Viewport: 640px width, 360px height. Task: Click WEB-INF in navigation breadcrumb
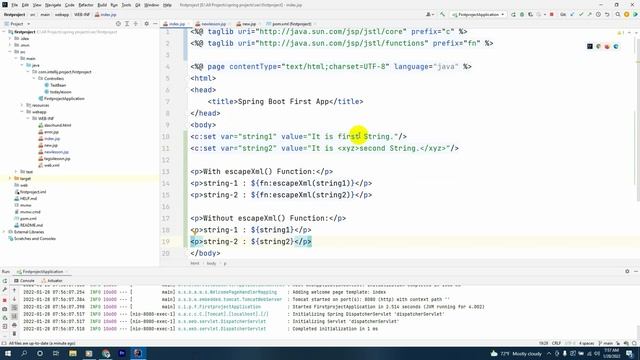[82, 15]
